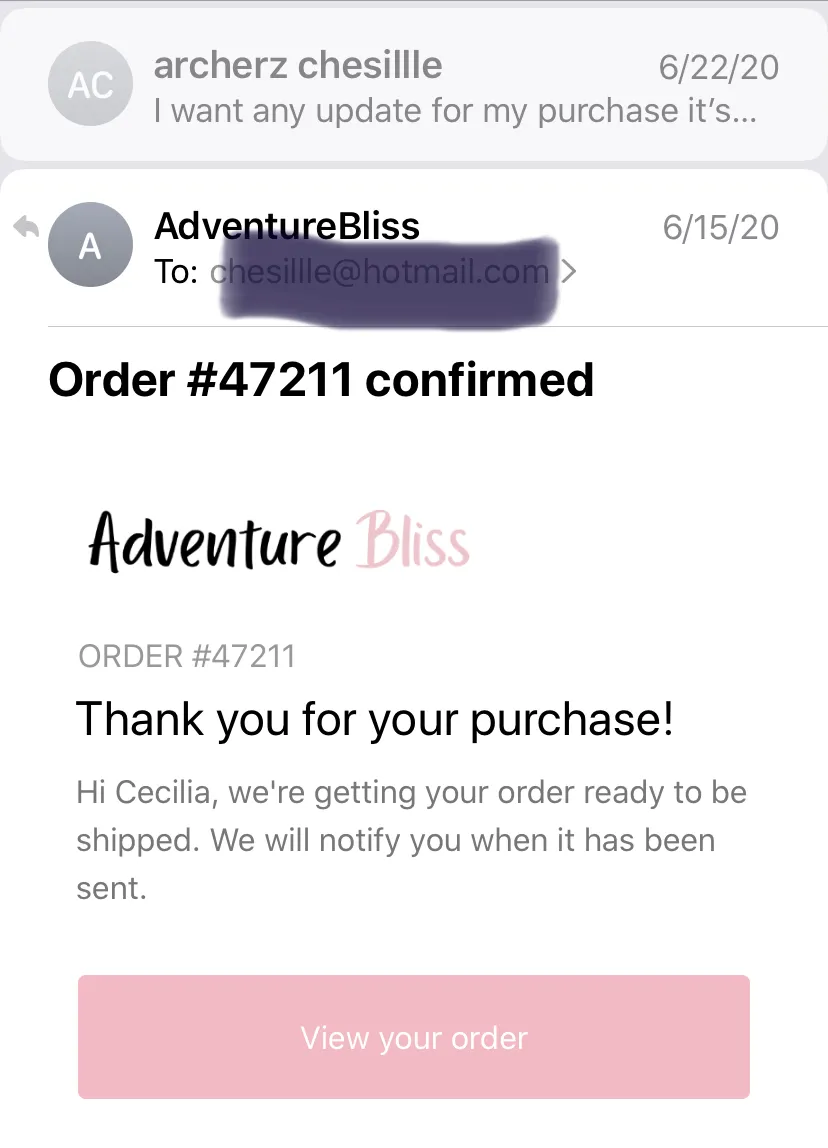
Task: Open the archerz chesillle message
Action: (x=414, y=85)
